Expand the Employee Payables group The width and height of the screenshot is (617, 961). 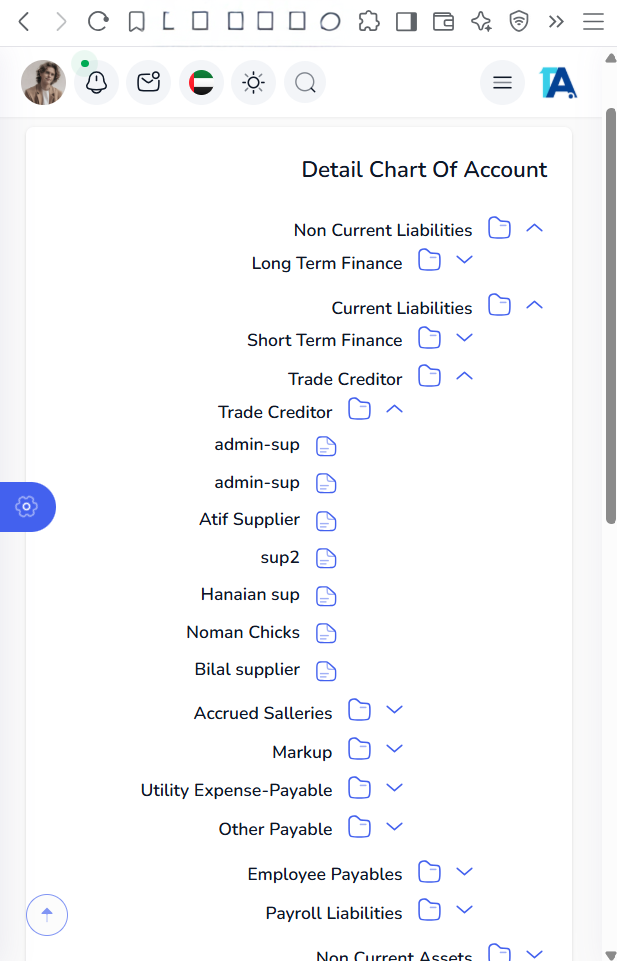464,872
